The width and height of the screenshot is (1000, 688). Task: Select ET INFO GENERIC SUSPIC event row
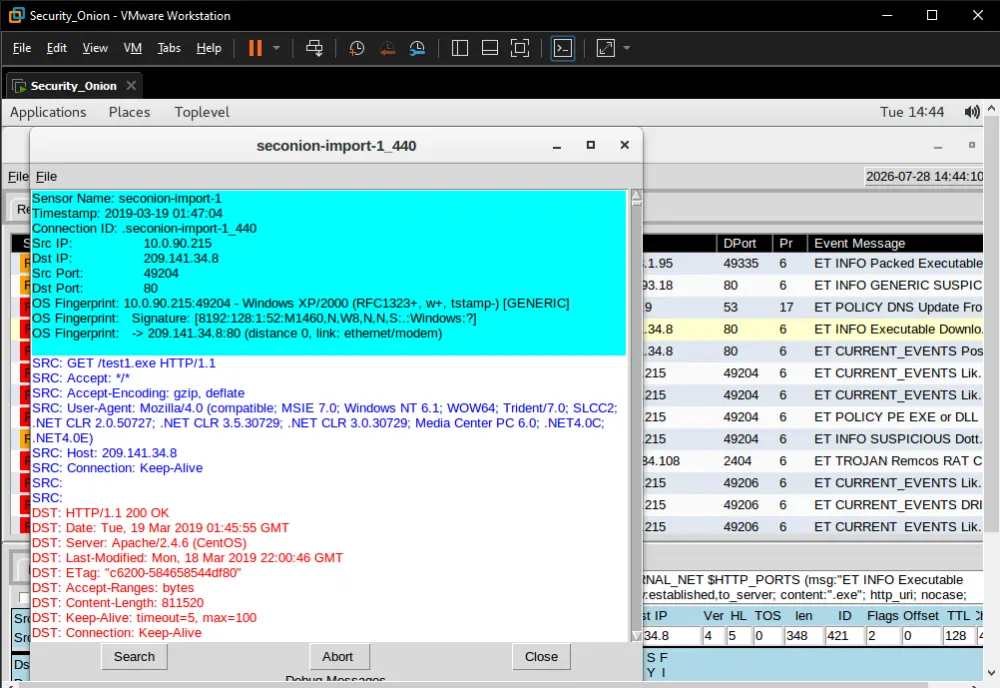point(812,285)
